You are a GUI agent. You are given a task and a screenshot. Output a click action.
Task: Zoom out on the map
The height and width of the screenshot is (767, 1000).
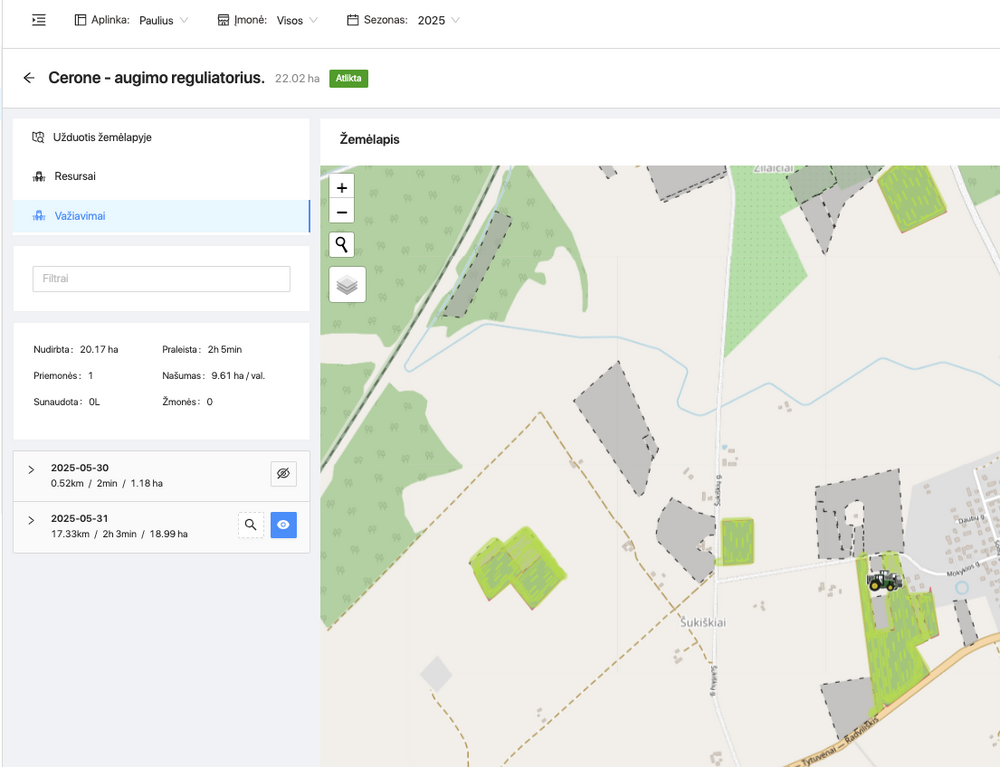[342, 212]
